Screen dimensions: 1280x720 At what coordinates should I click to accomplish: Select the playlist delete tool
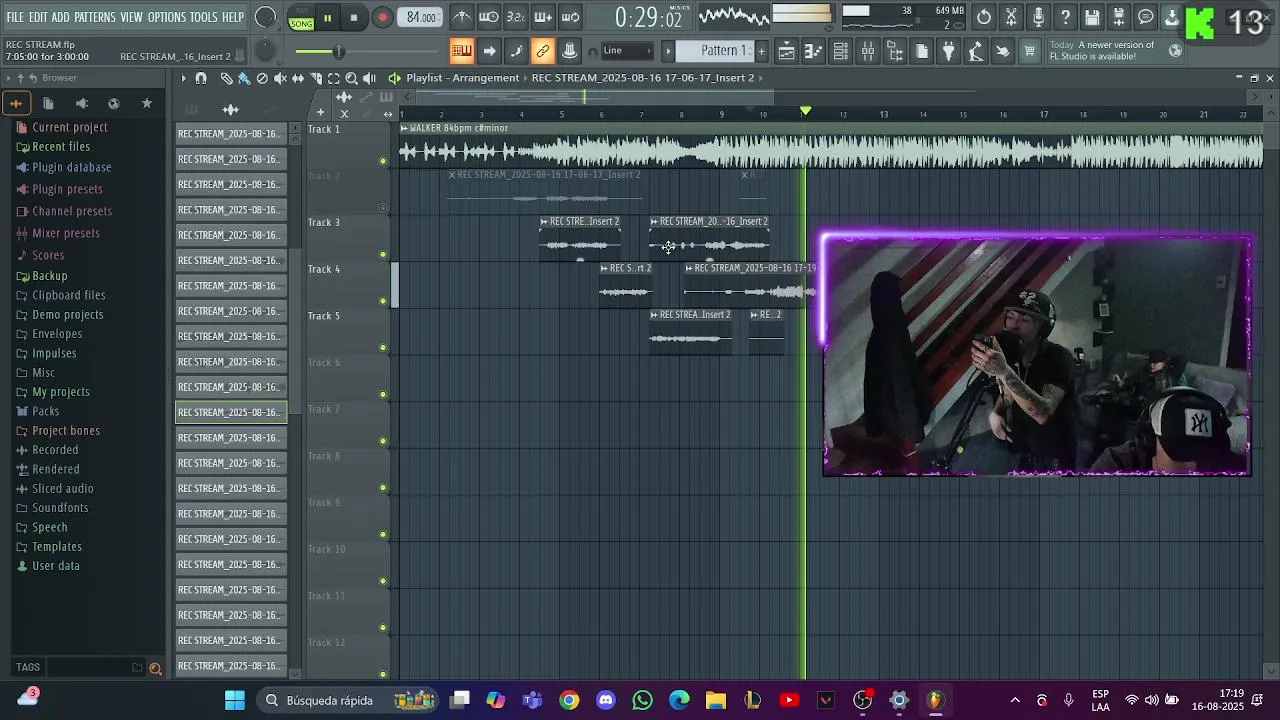pyautogui.click(x=262, y=78)
